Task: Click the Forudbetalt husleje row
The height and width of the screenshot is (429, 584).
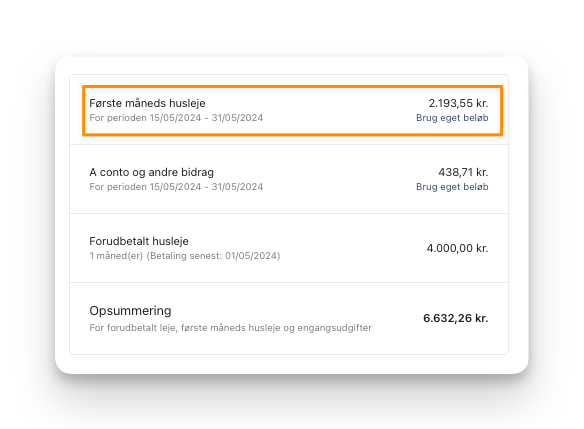Action: tap(289, 248)
